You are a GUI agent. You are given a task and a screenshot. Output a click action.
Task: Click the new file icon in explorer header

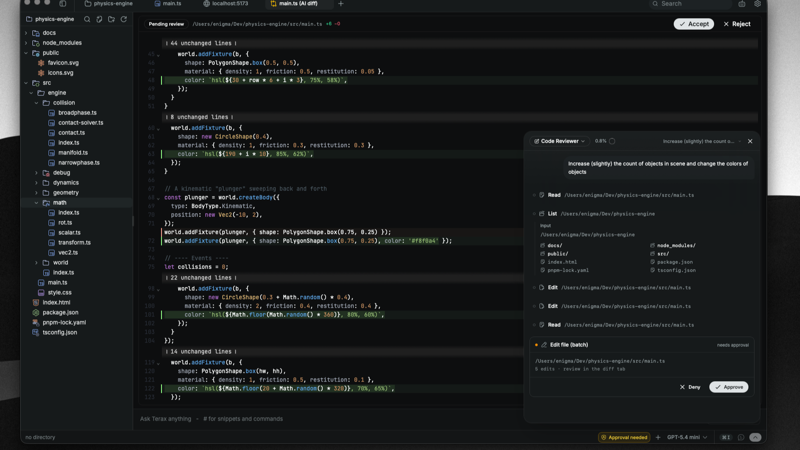coord(99,19)
